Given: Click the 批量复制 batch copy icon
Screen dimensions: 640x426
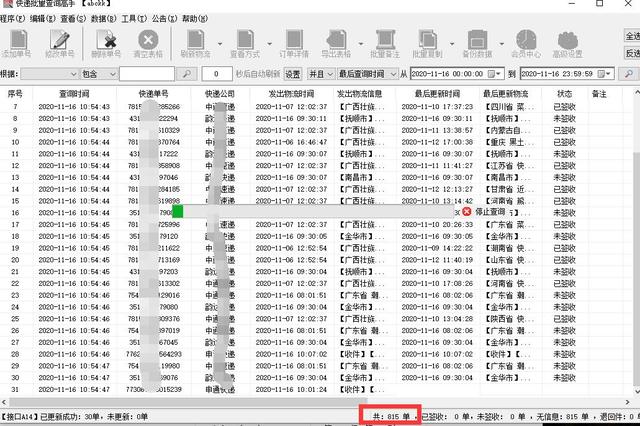Looking at the screenshot, I should point(427,40).
